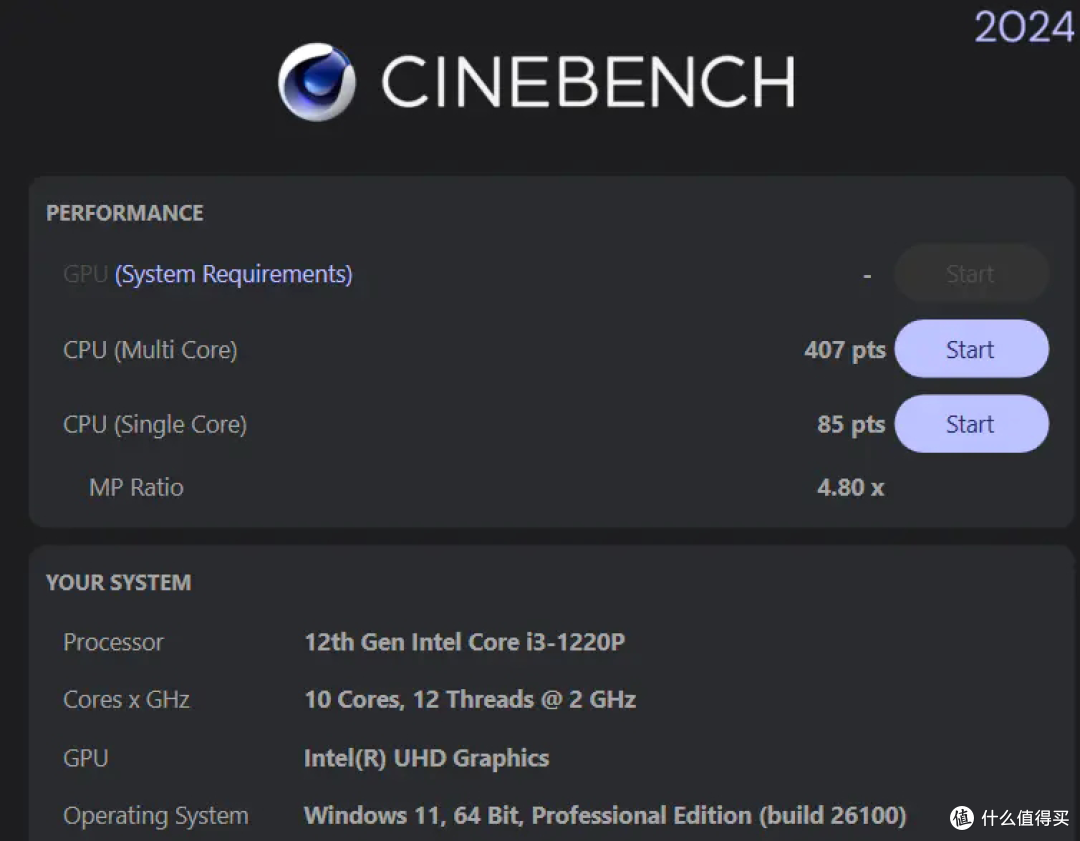Screen dimensions: 1080x841
Task: Click the Intel(R) UHD Graphics value
Action: coord(426,758)
